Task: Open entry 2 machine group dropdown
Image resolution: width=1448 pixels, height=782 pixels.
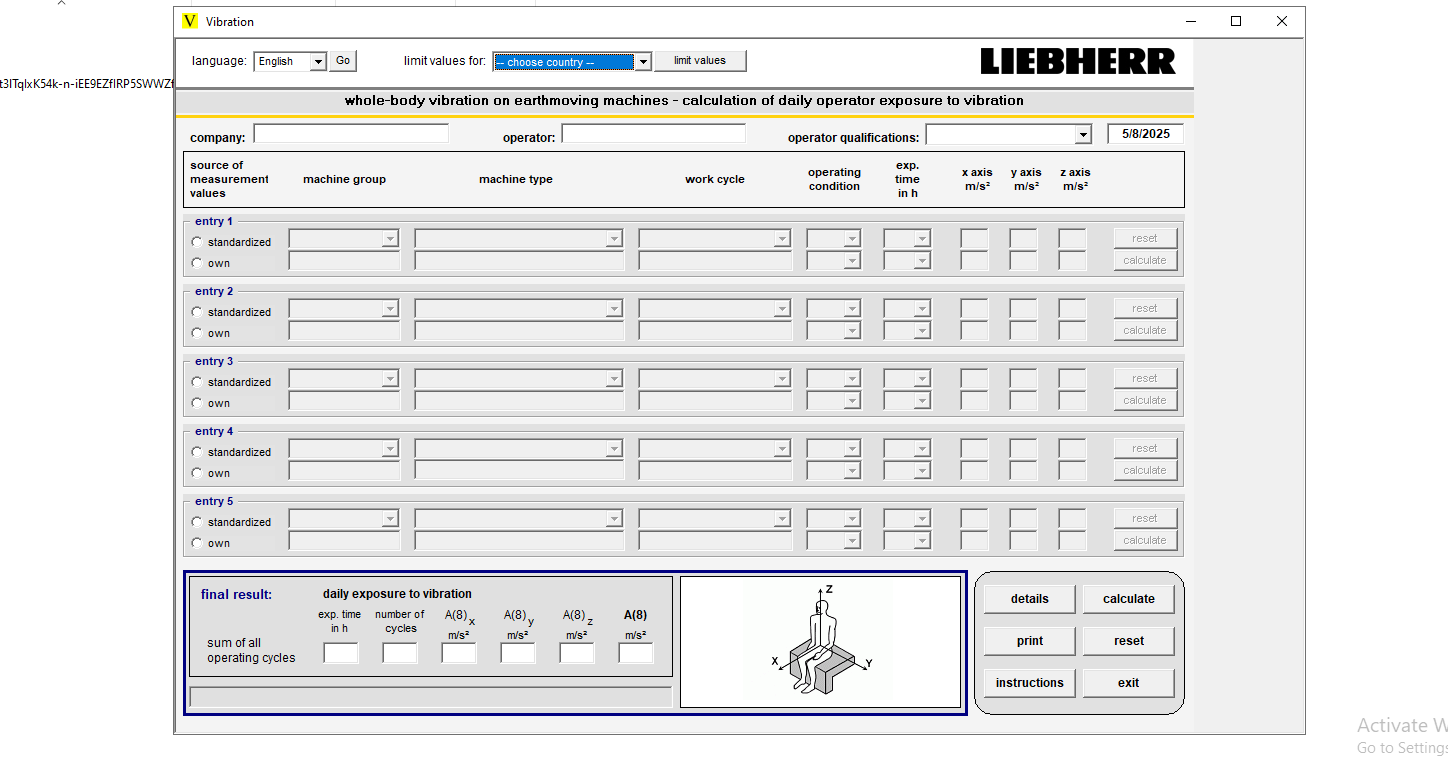Action: pos(390,309)
